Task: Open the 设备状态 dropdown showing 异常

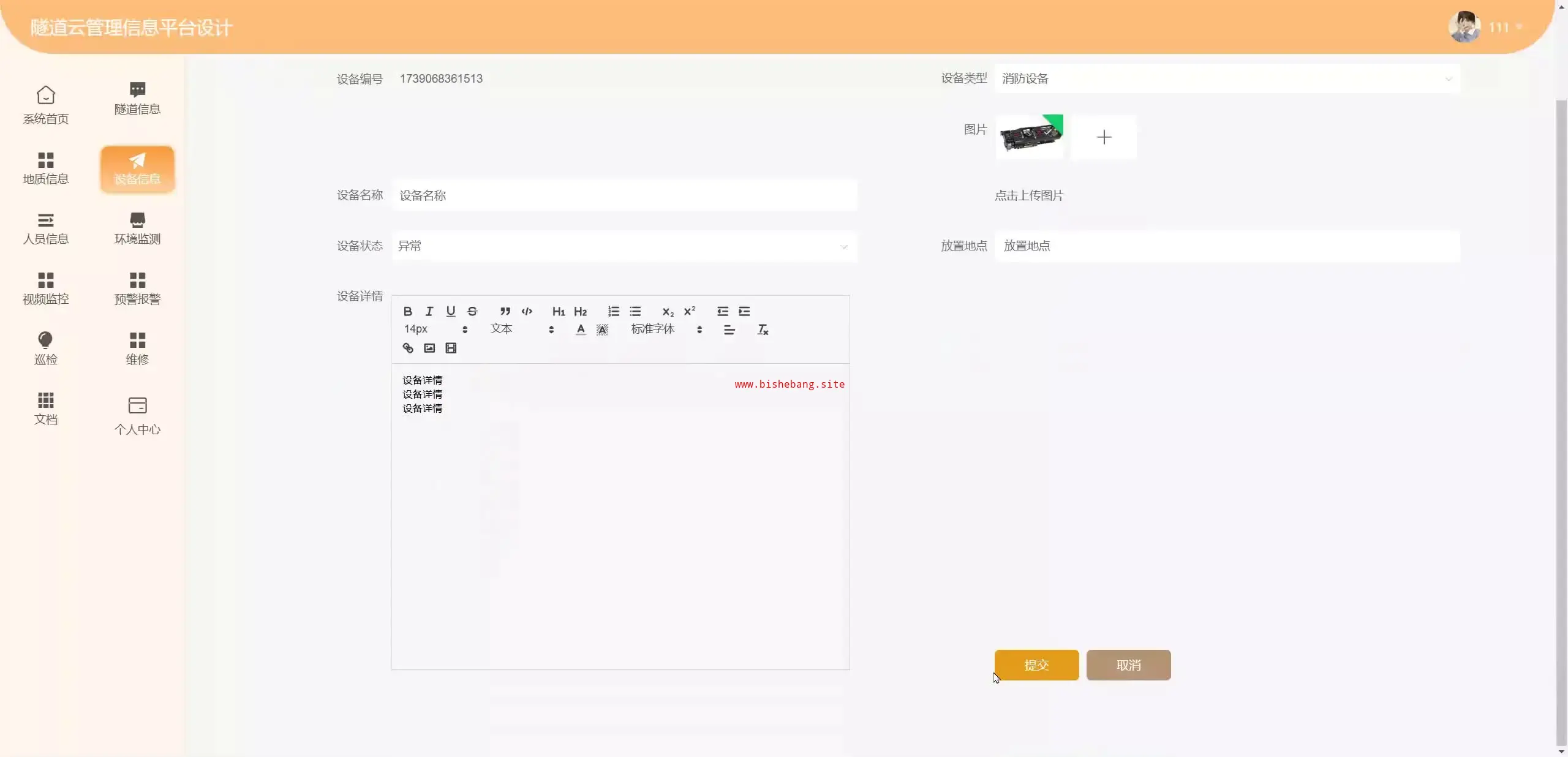Action: point(624,246)
